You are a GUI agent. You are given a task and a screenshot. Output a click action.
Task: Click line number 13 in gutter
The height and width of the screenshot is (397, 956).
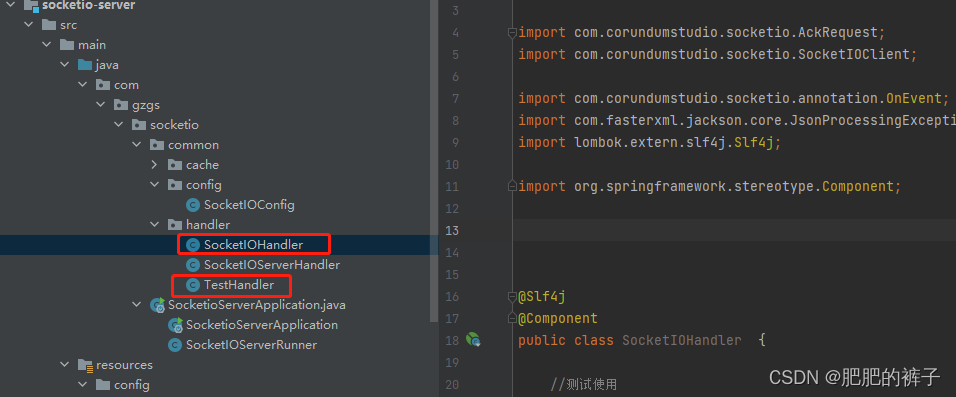click(x=452, y=231)
